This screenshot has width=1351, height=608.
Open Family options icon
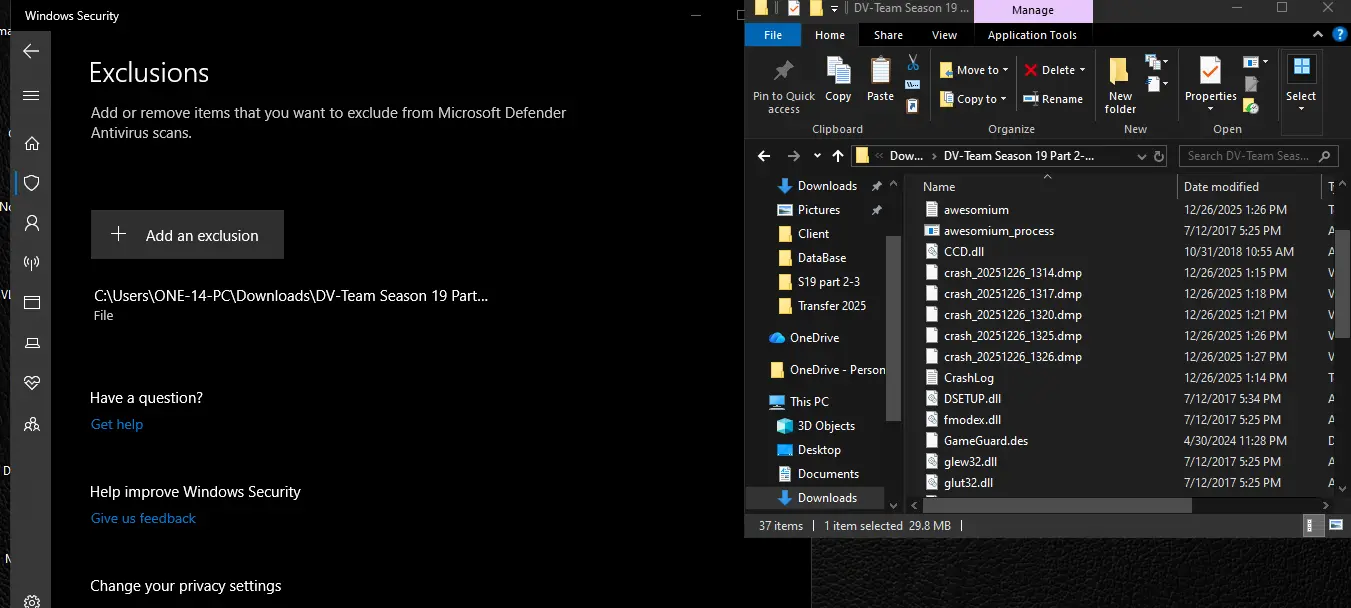click(x=31, y=424)
